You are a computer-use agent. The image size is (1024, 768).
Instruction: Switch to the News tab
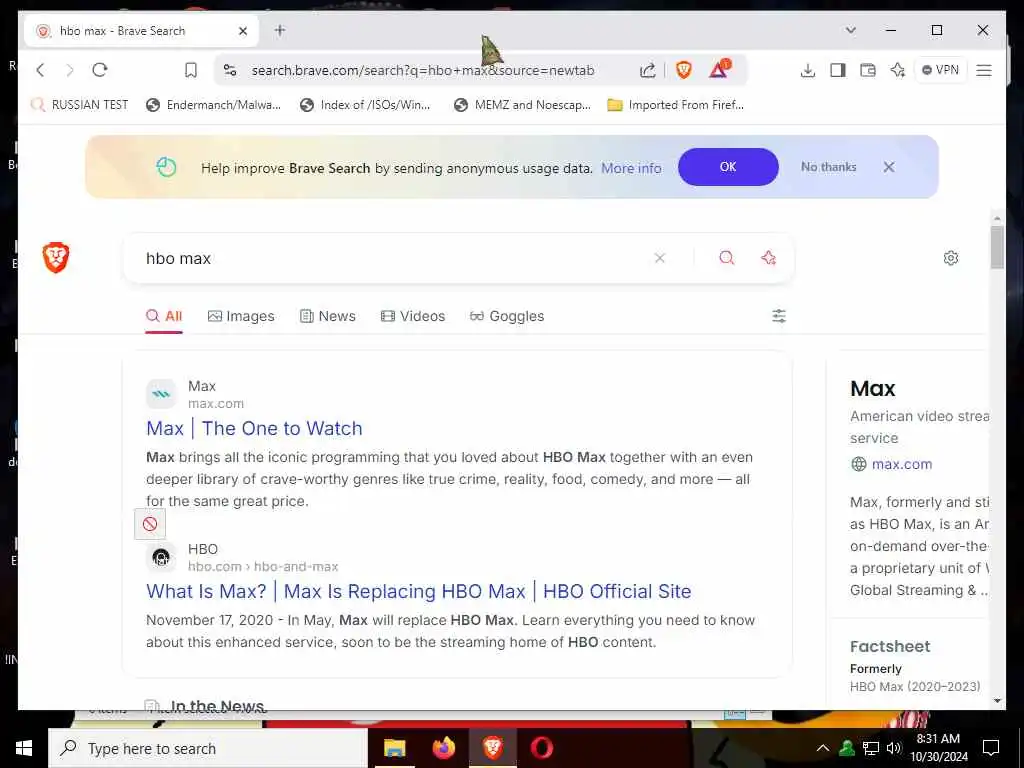(328, 316)
